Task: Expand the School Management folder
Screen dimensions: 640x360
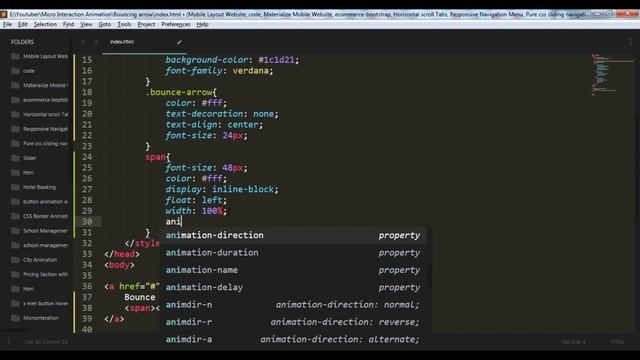Action: click(x=45, y=231)
